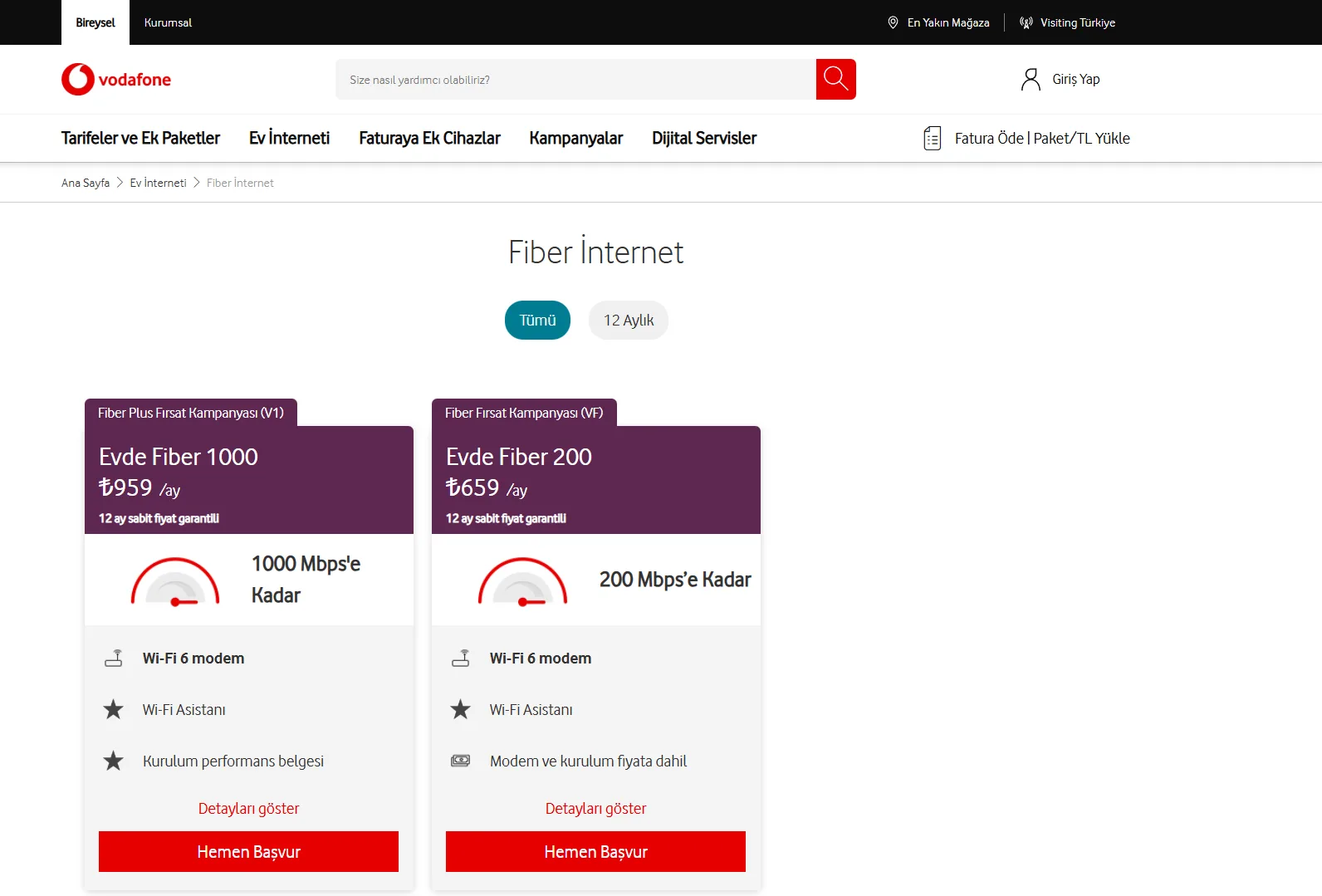
Task: Open the Ev İnterneti menu
Action: (289, 138)
